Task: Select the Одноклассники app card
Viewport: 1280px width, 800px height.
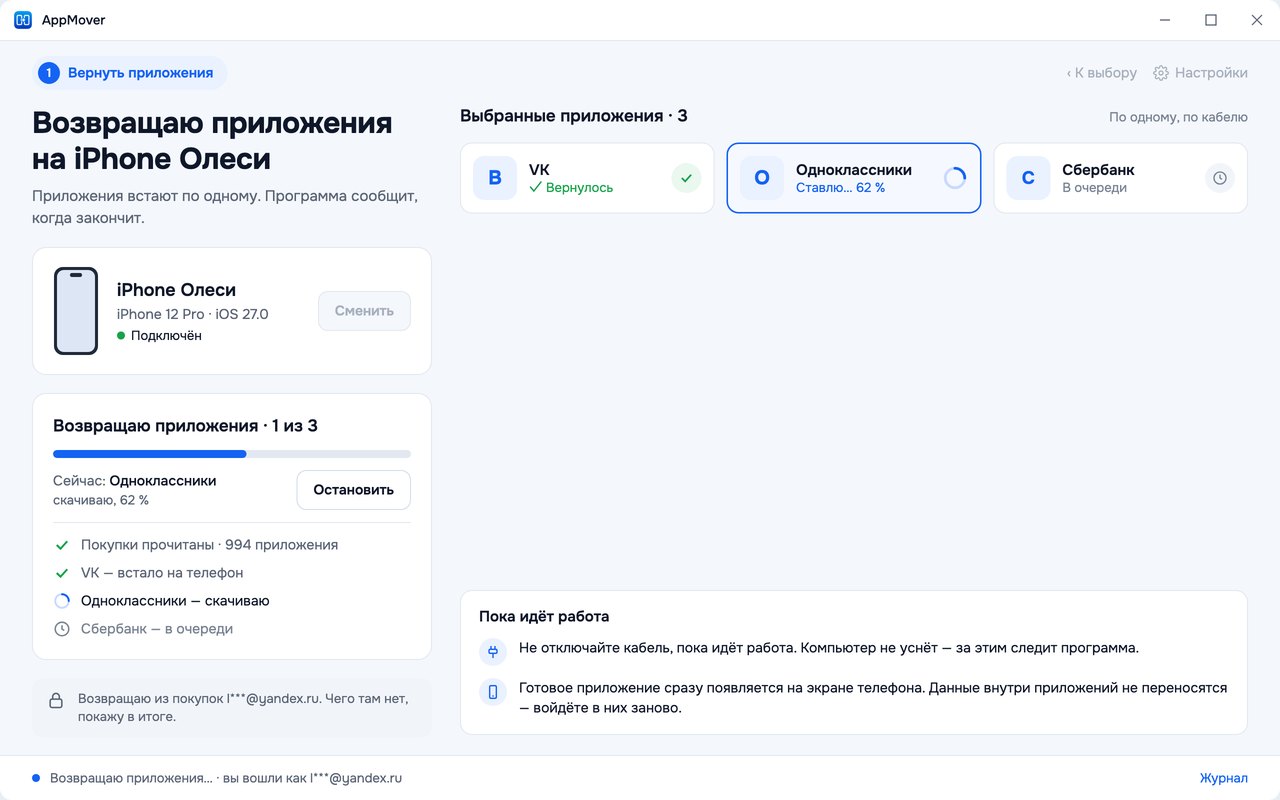Action: (x=854, y=178)
